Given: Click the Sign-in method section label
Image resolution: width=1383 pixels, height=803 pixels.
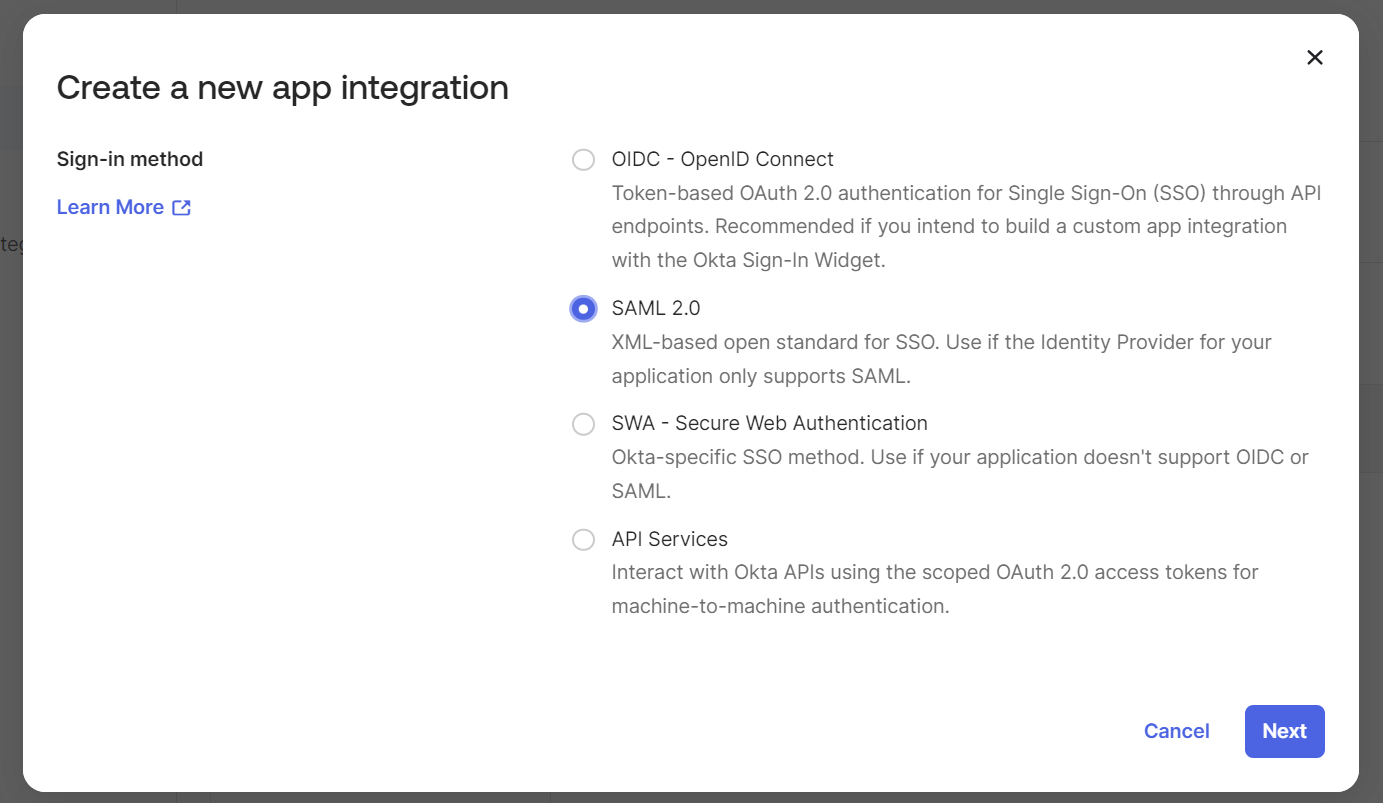Looking at the screenshot, I should pyautogui.click(x=130, y=159).
